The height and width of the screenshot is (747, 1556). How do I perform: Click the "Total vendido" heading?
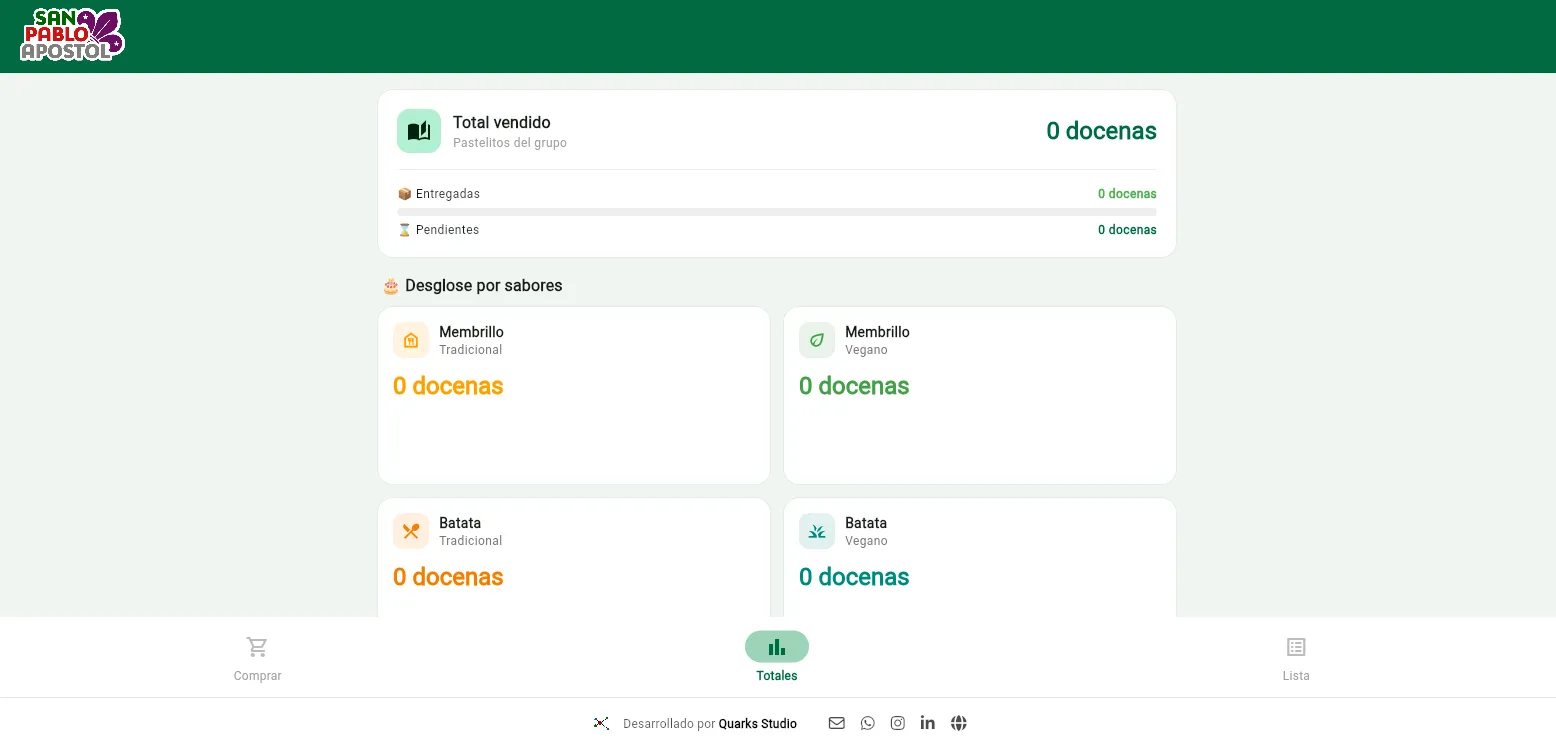[502, 122]
